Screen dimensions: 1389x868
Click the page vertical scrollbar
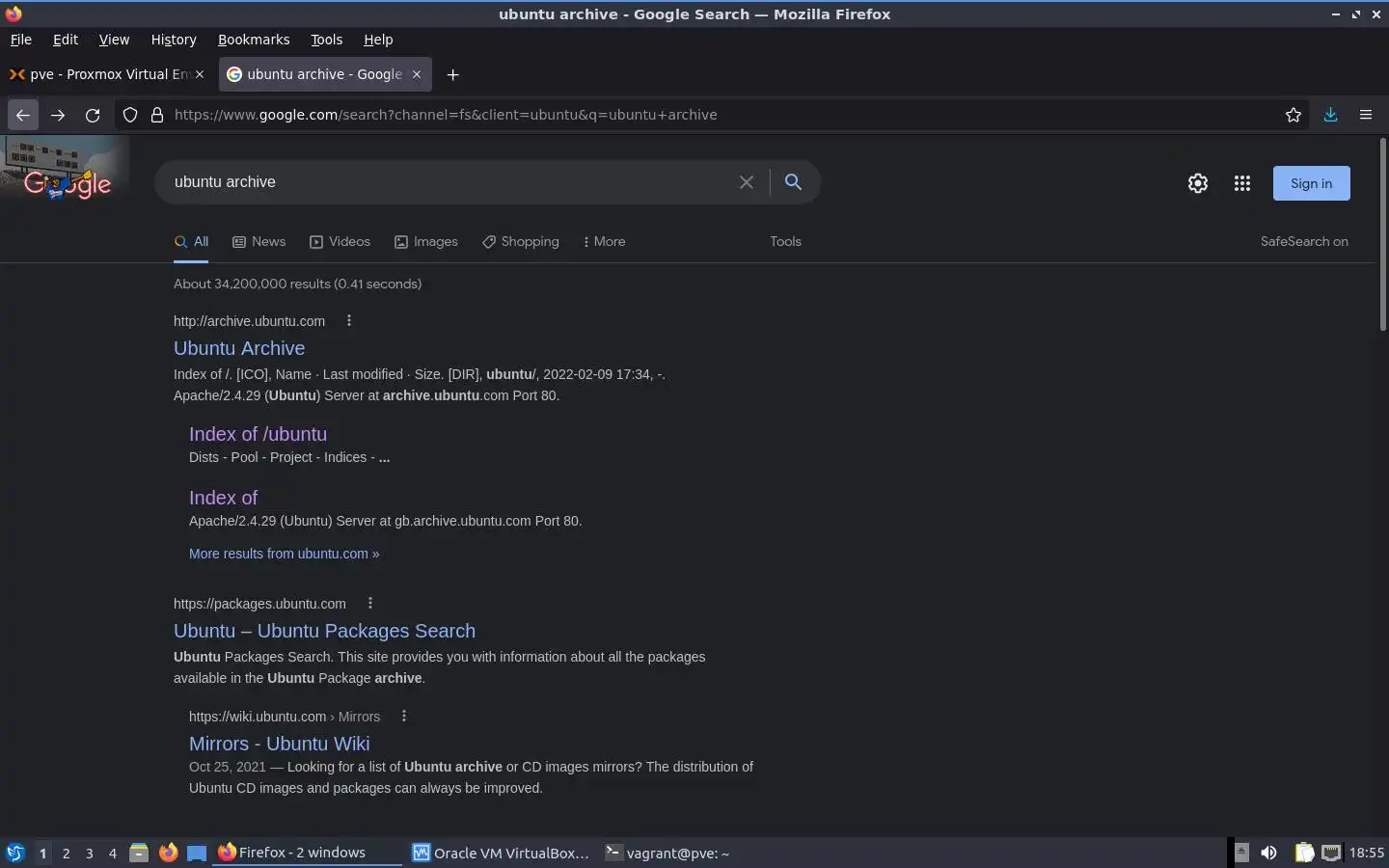1382,234
